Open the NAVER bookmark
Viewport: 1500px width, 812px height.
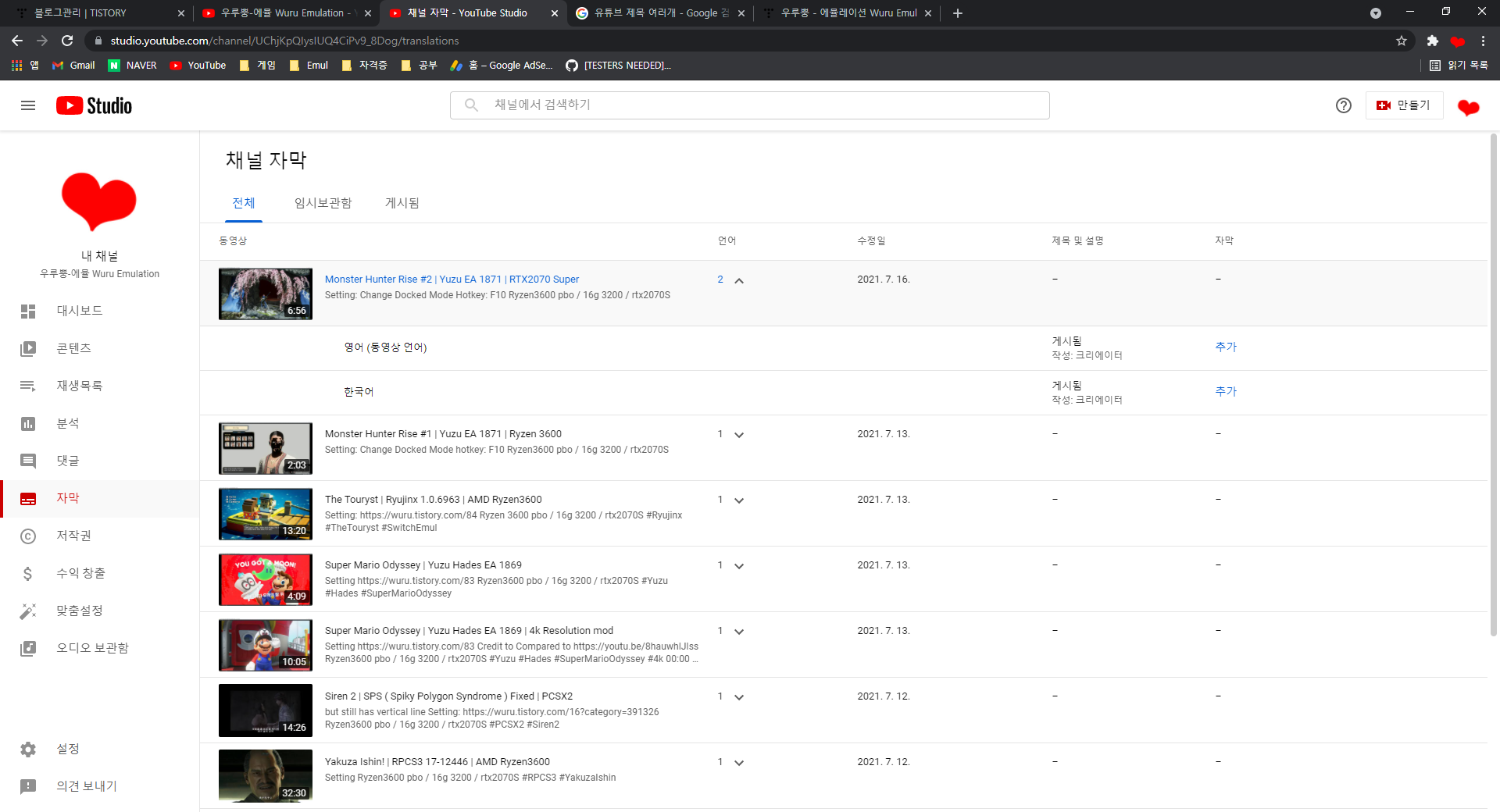pyautogui.click(x=133, y=66)
